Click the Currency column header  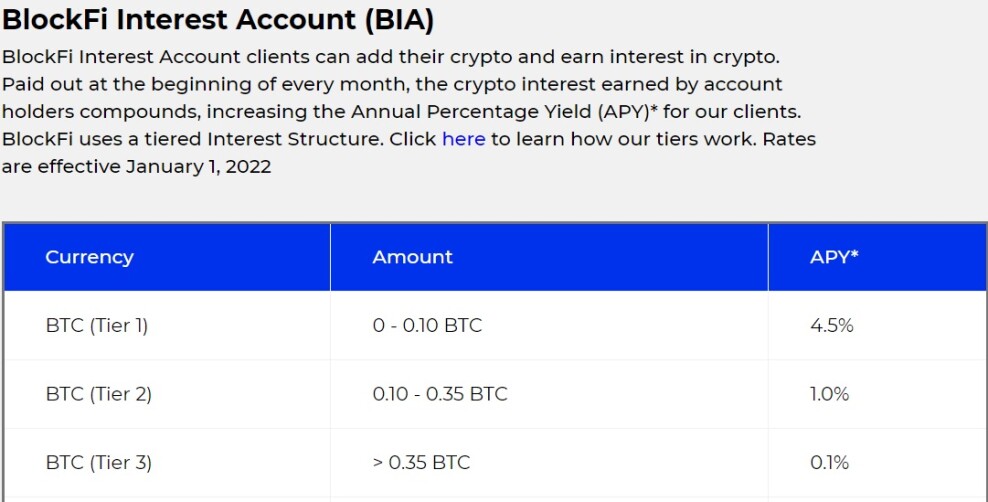pos(167,257)
